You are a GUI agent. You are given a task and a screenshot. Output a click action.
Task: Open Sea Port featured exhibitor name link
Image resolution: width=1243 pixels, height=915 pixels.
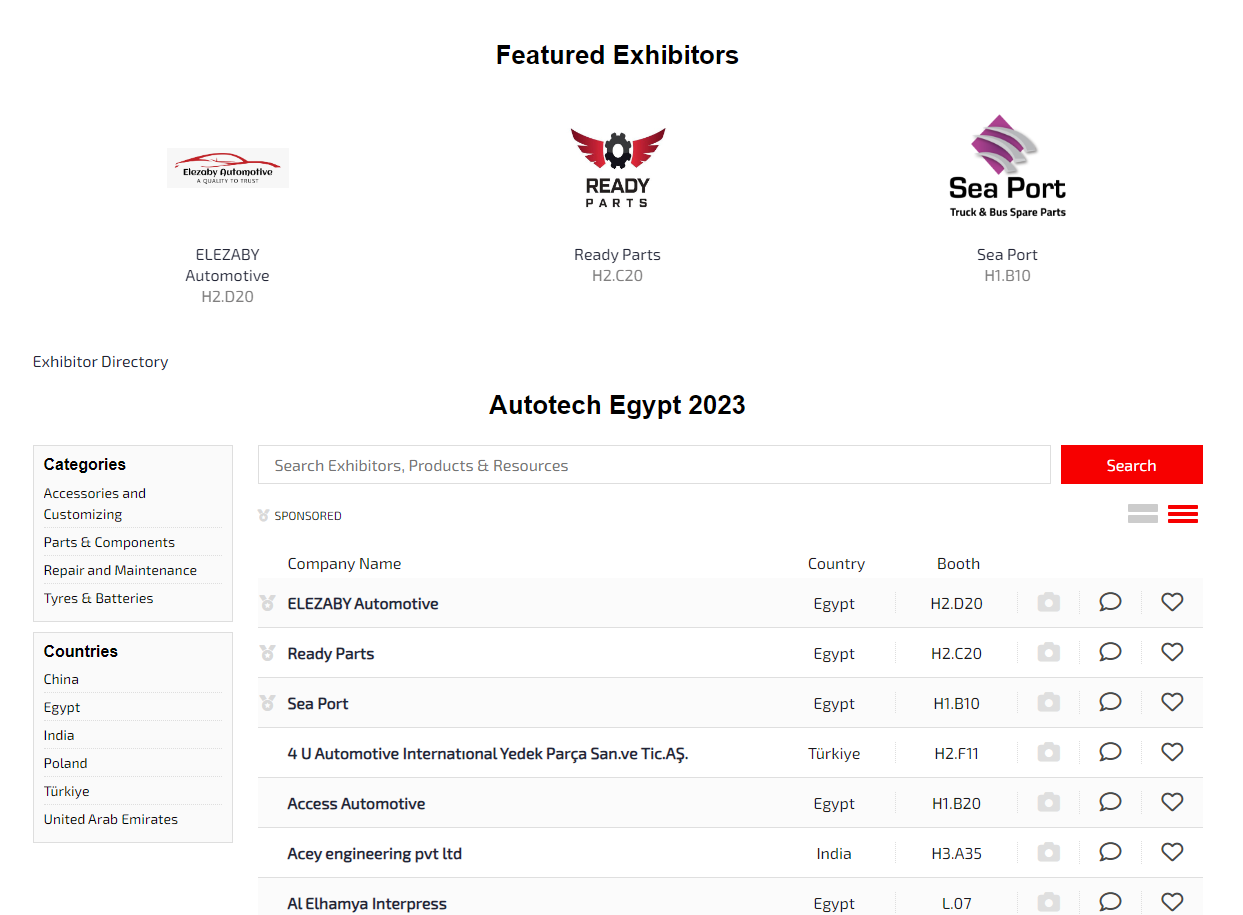[1007, 254]
